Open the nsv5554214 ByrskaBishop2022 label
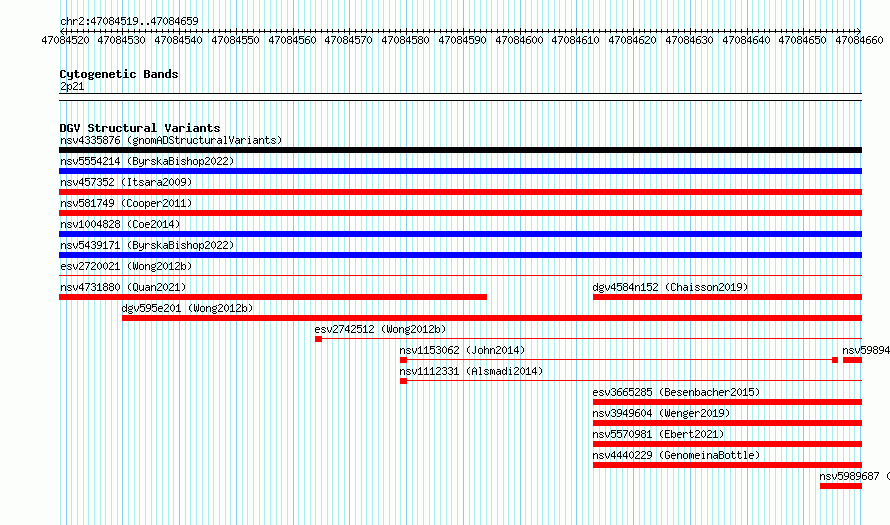This screenshot has width=890, height=525. click(x=147, y=161)
